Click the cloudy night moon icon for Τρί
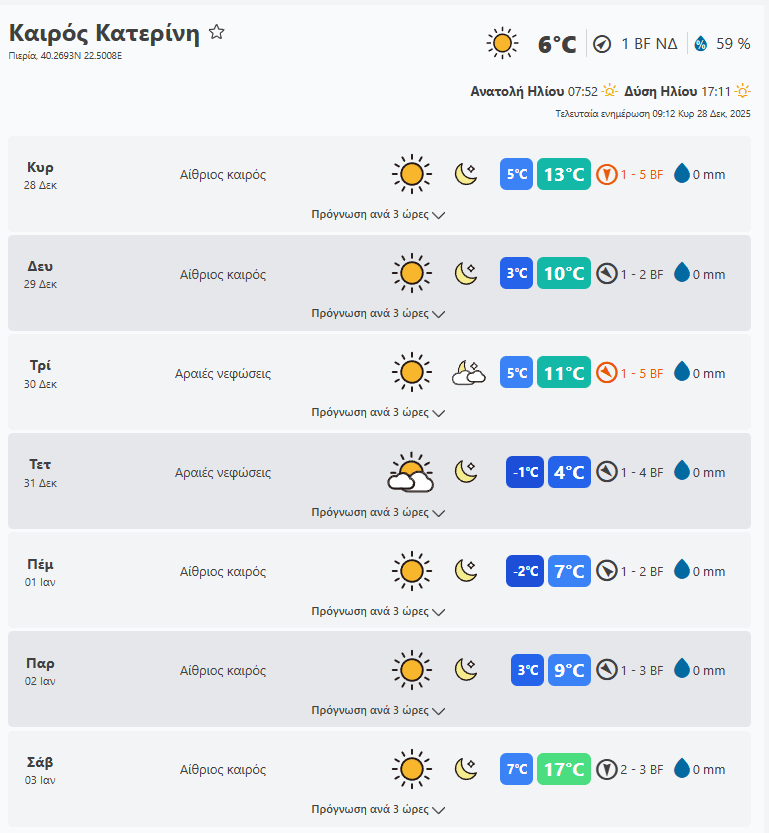Screen dimensions: 769x833 coord(468,373)
